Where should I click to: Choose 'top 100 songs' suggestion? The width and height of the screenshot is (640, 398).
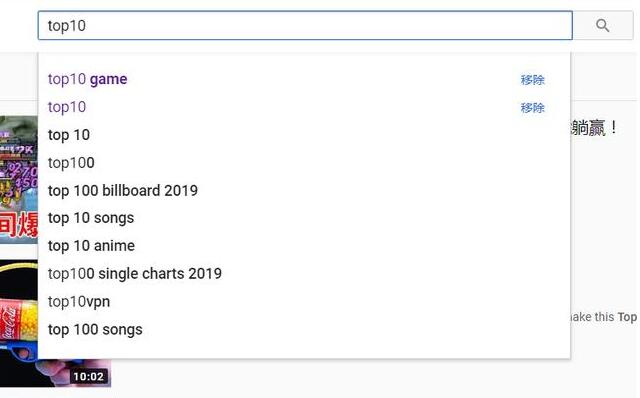pos(304,329)
